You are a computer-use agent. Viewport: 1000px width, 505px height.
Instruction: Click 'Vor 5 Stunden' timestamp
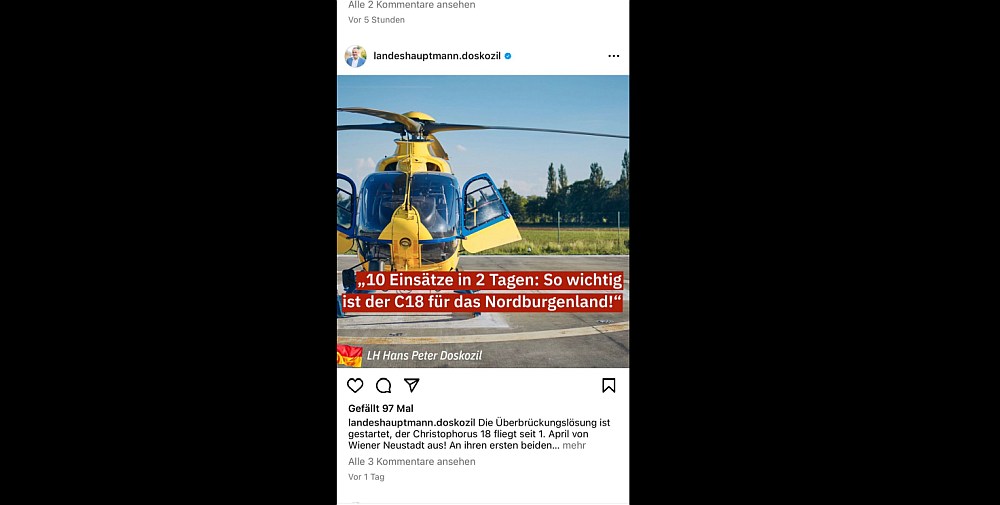pyautogui.click(x=376, y=20)
